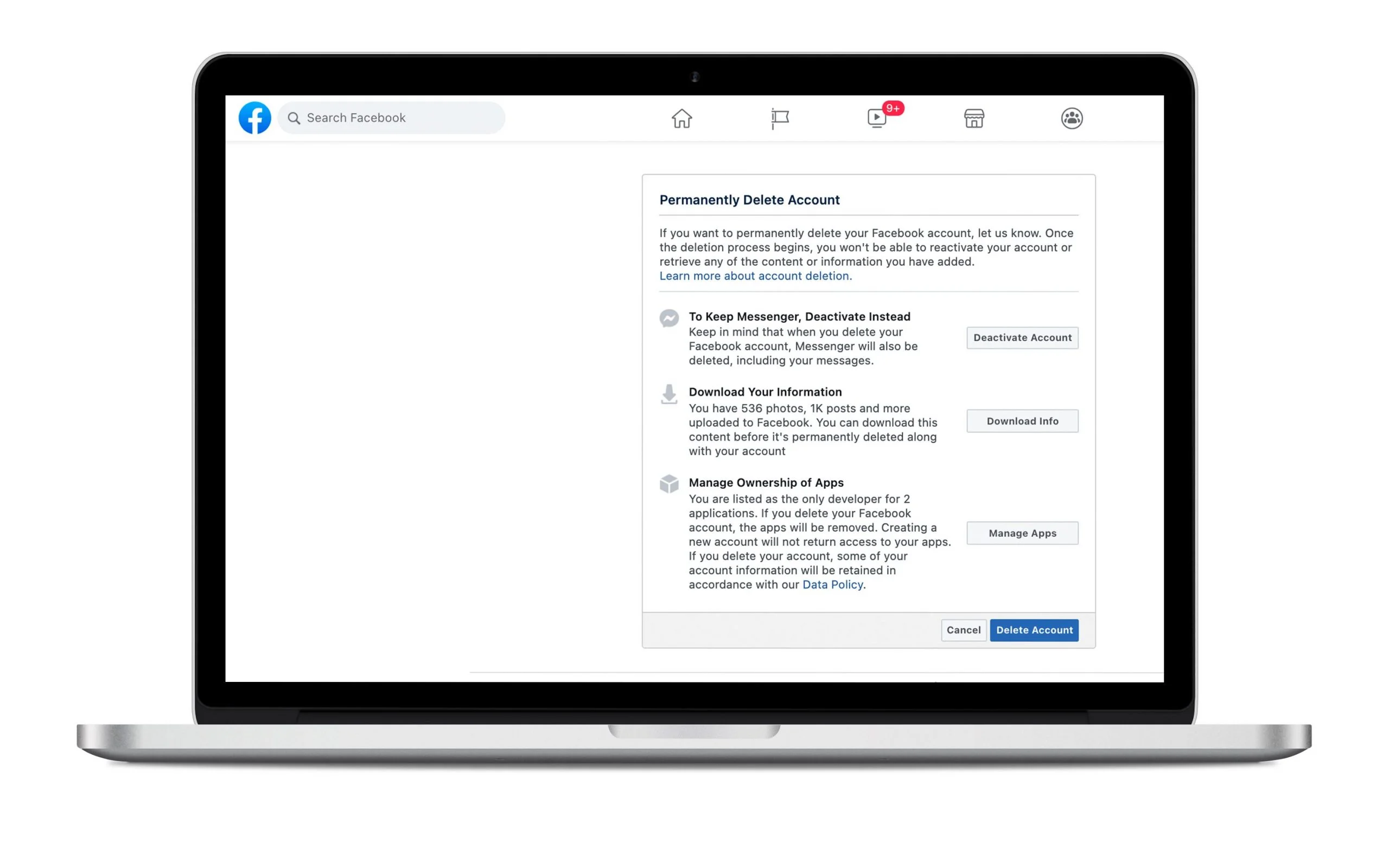Click the Facebook flag/pages icon
The image size is (1389, 868).
[779, 118]
